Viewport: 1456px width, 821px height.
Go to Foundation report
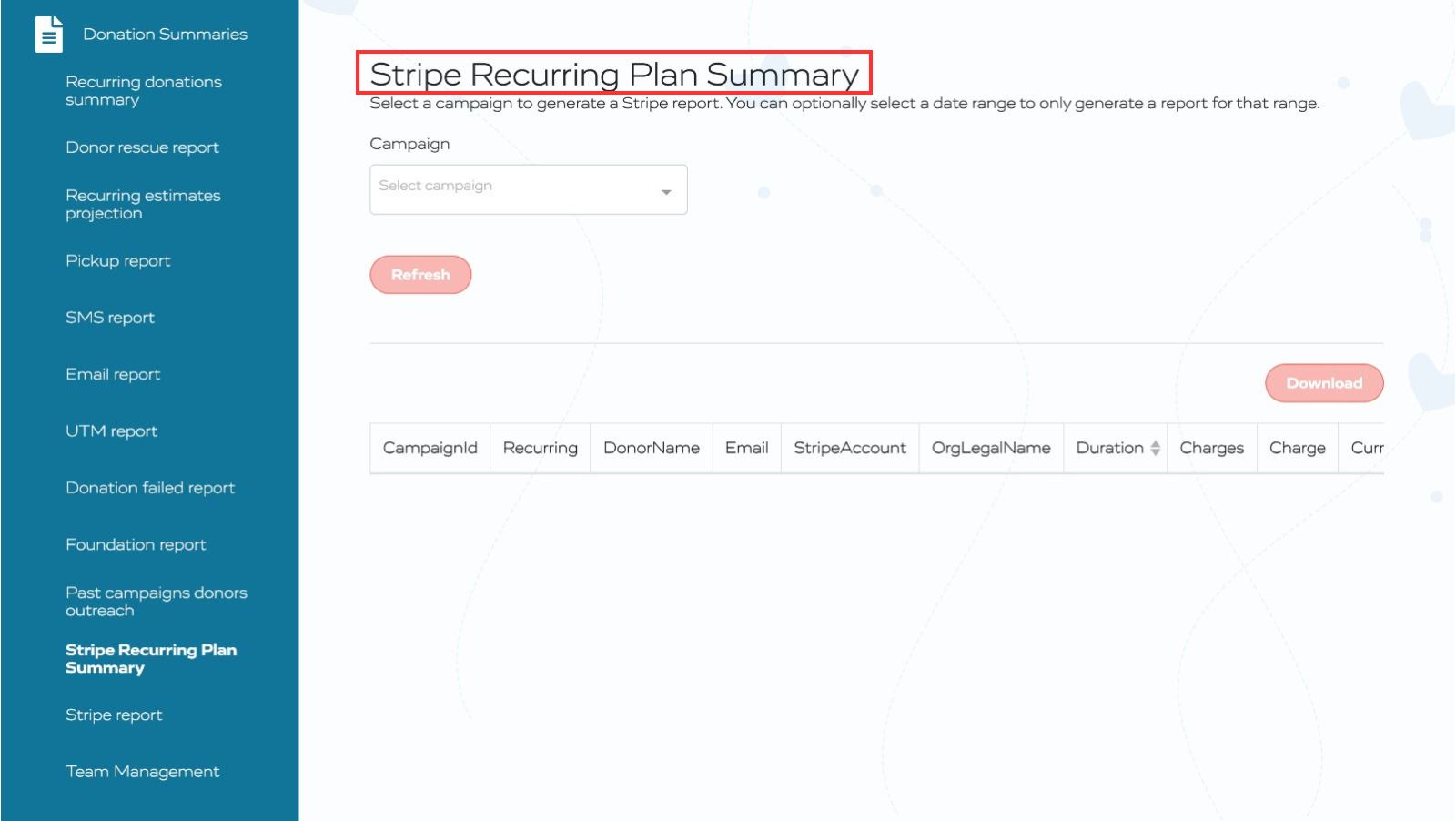tap(136, 544)
